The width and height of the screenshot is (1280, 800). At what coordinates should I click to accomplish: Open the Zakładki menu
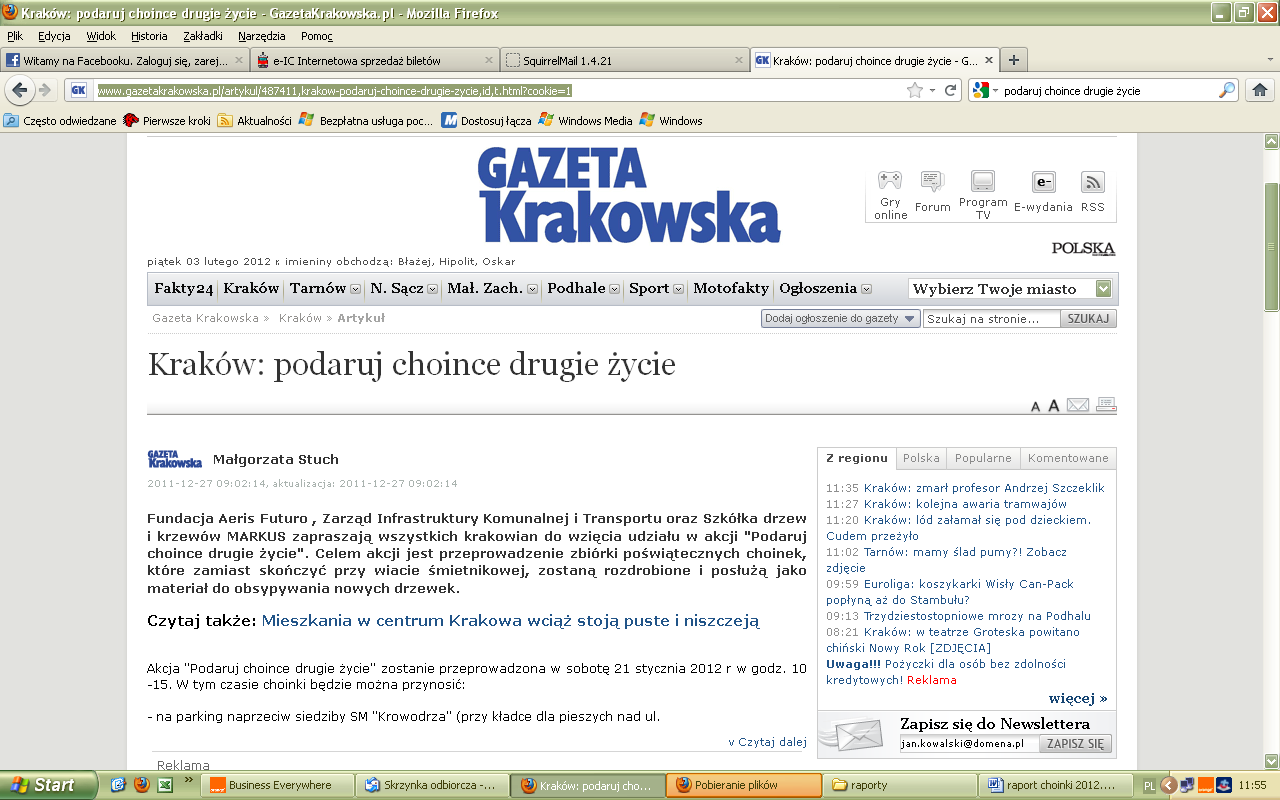tap(203, 36)
